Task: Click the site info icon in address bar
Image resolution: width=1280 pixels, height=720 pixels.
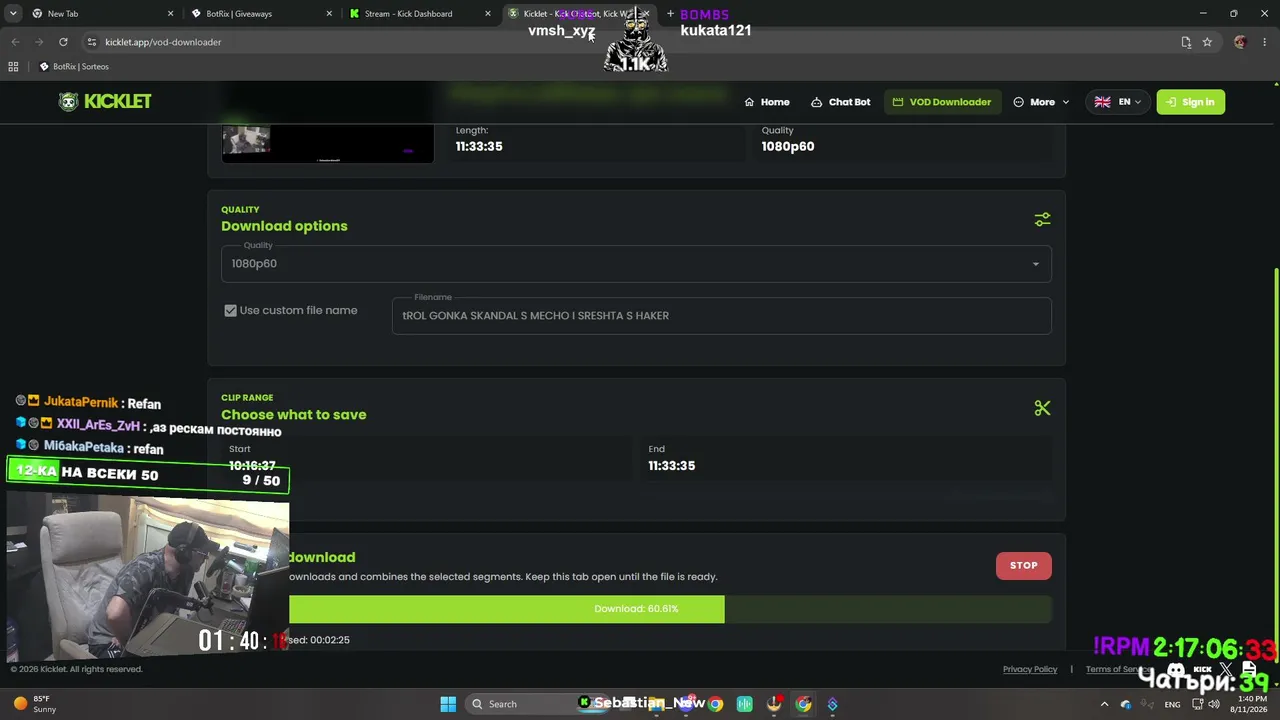Action: click(92, 42)
